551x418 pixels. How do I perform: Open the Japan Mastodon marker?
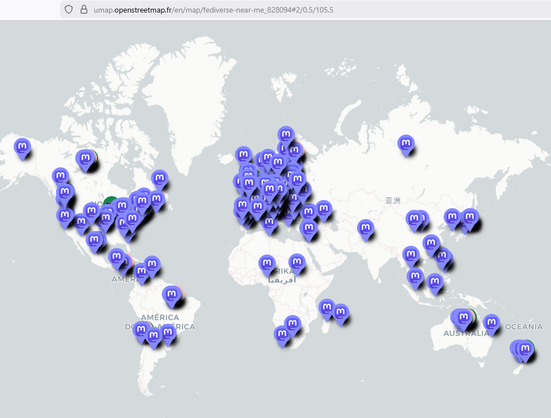point(470,219)
